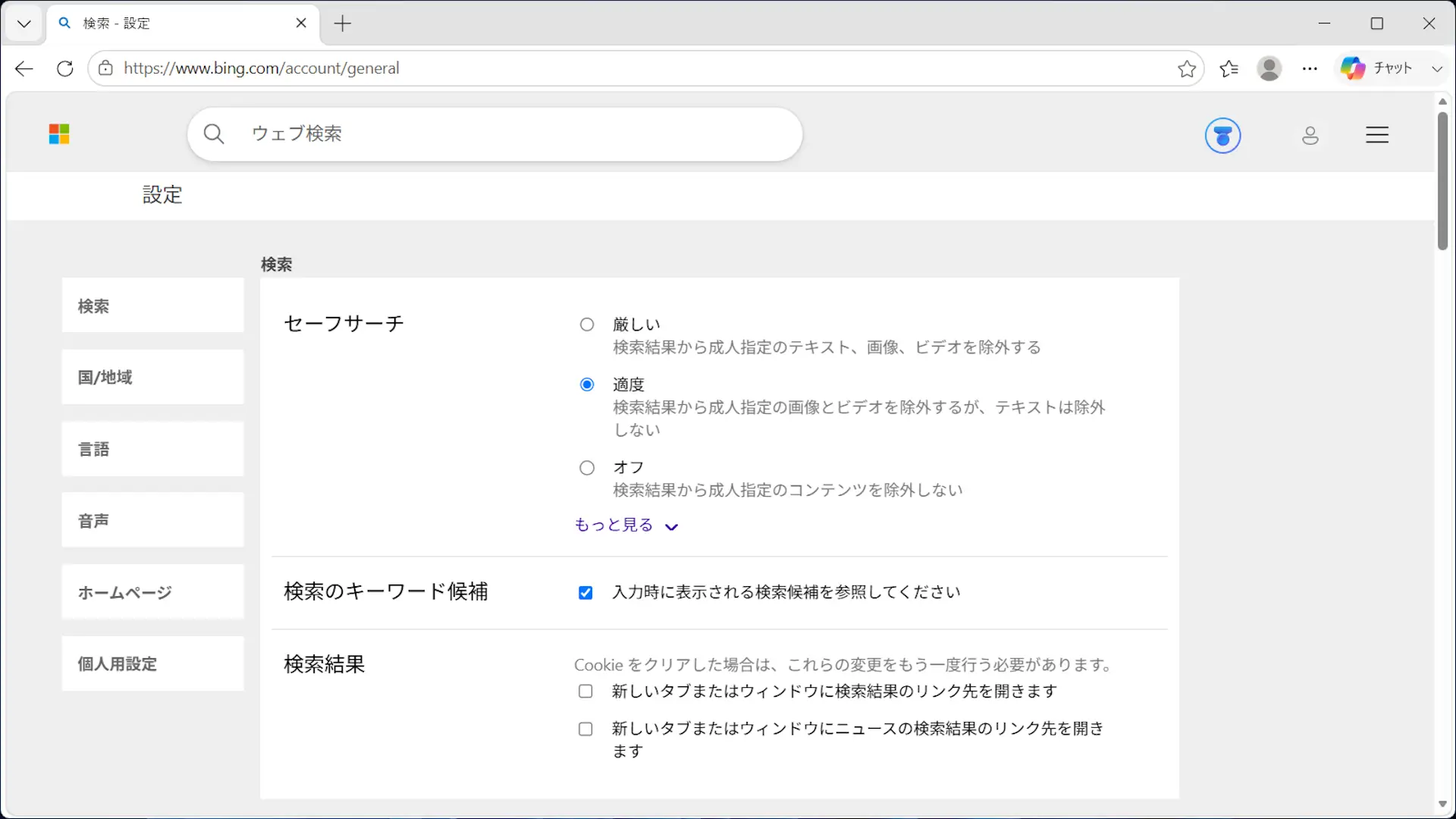The image size is (1456, 819).
Task: Select the オフ SafeSearch option
Action: tap(587, 468)
